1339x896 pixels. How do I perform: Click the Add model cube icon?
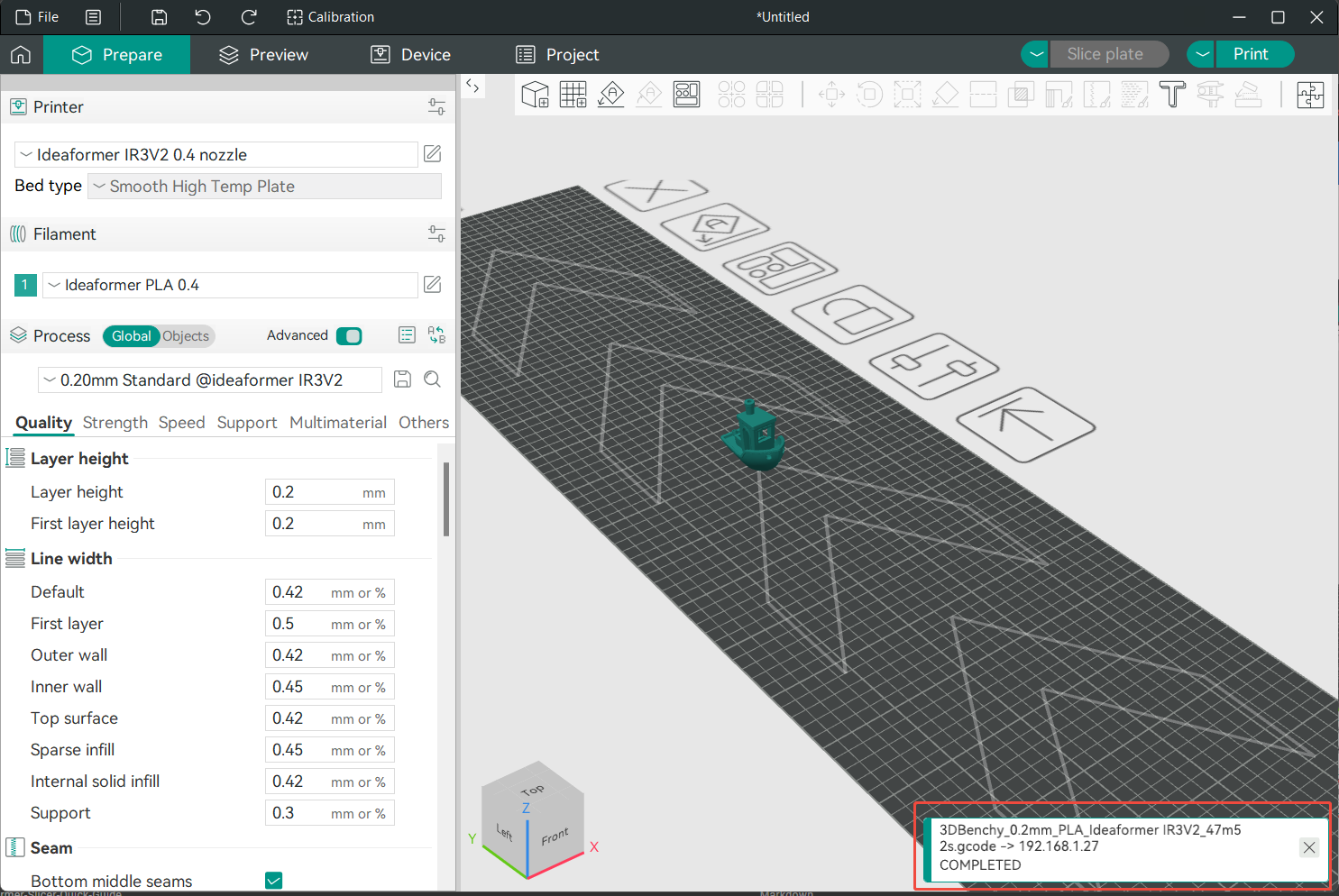tap(535, 94)
